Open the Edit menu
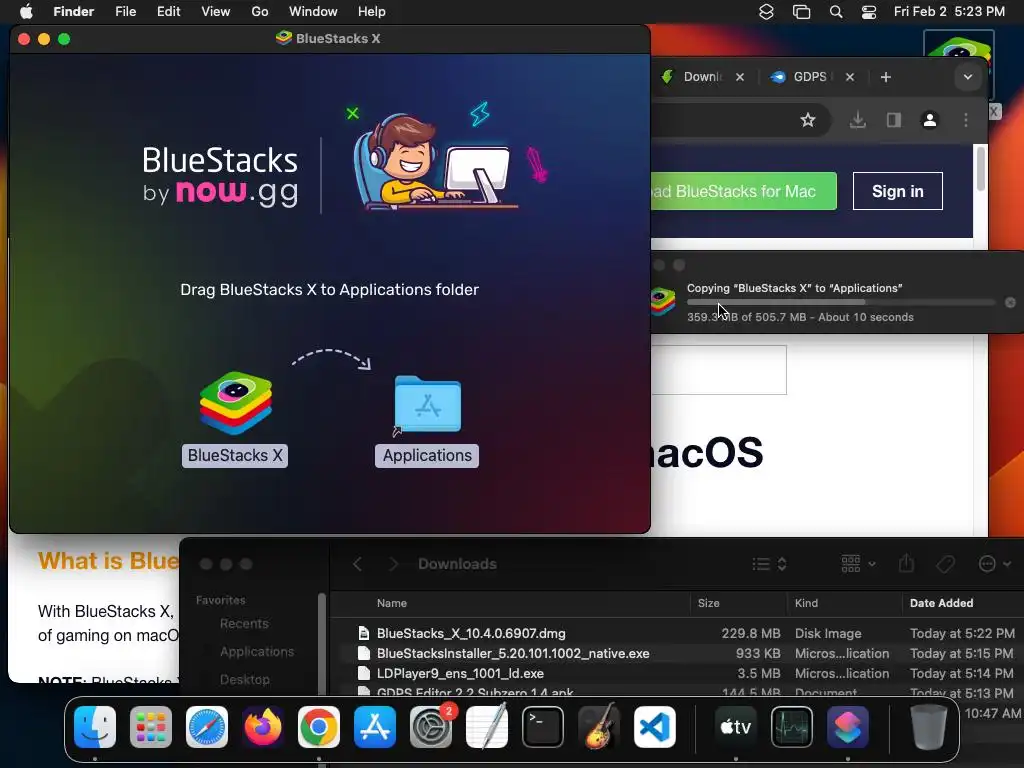Screen dimensions: 1024x768 [x=168, y=12]
